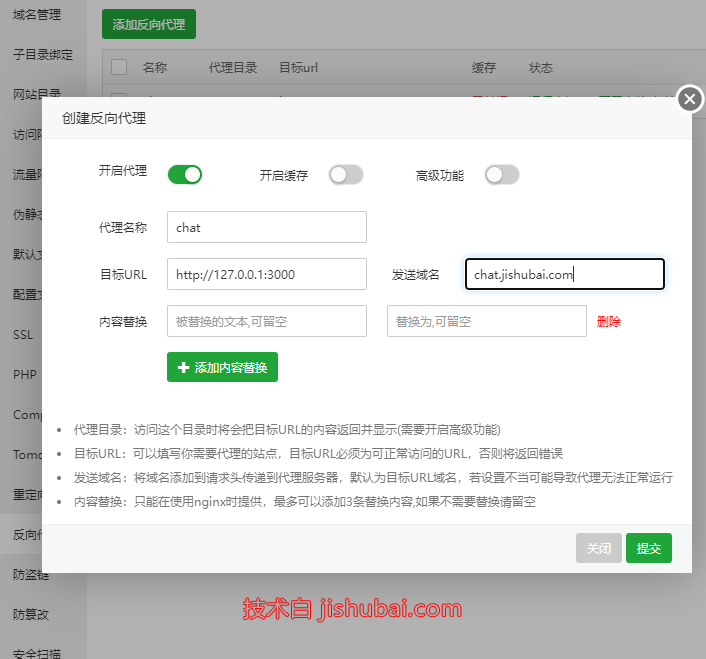Click the plus icon on 添加内容替换
The image size is (706, 659).
pyautogui.click(x=183, y=368)
